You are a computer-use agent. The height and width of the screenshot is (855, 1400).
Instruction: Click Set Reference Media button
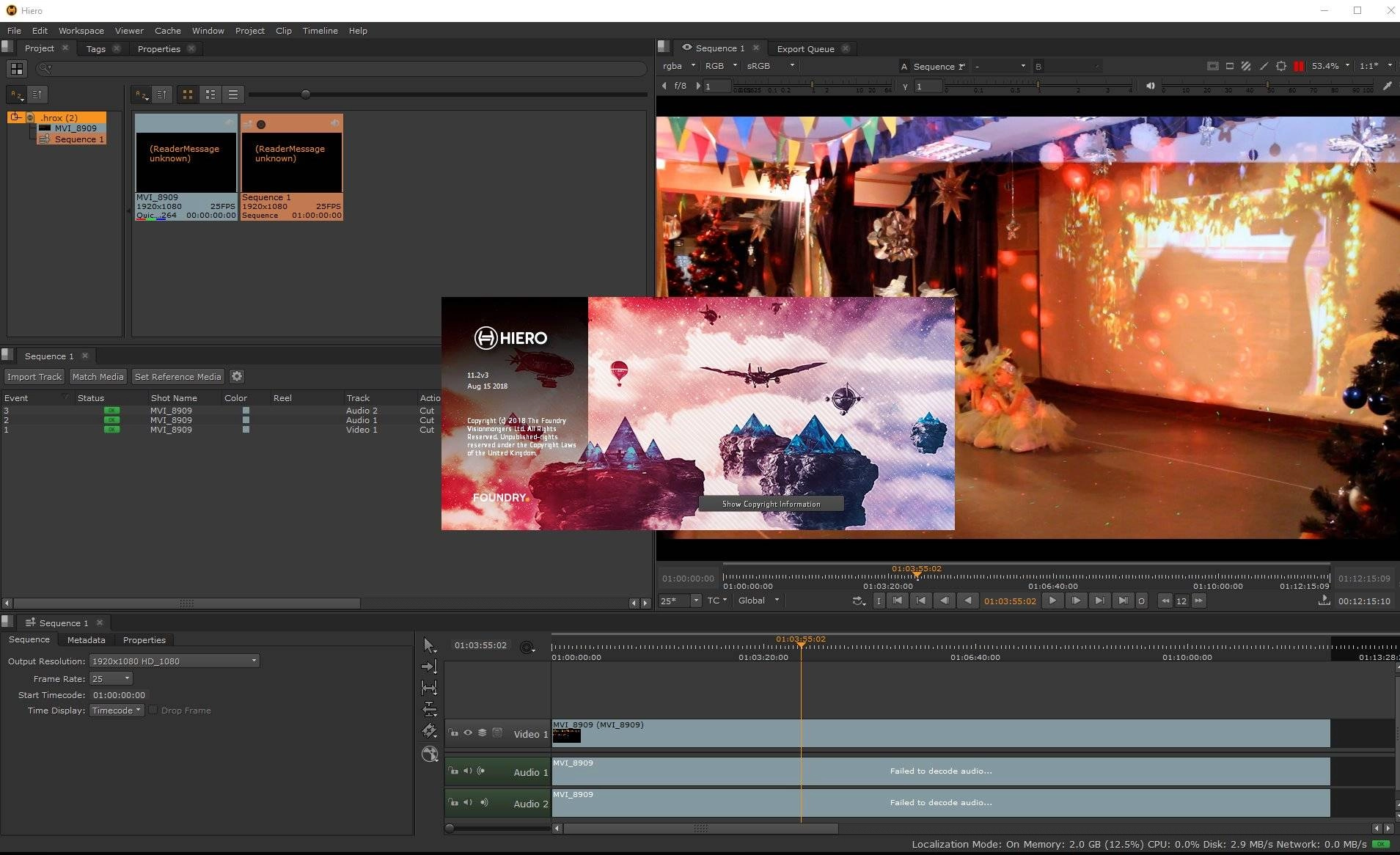177,376
